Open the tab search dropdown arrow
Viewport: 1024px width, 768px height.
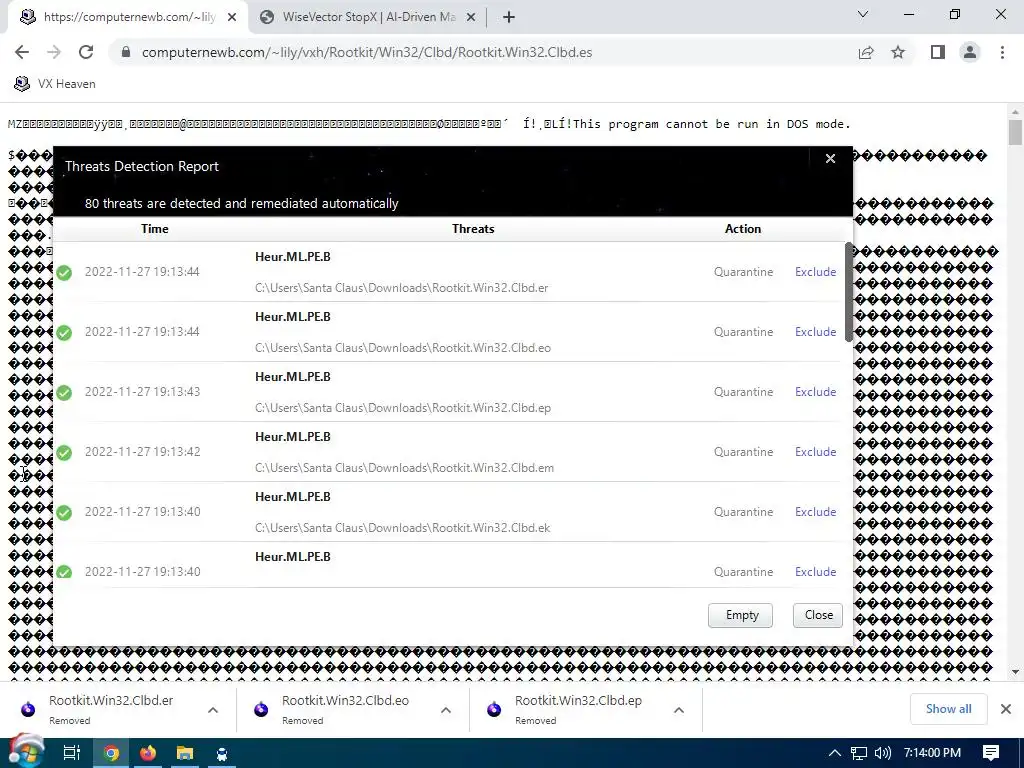[x=863, y=14]
